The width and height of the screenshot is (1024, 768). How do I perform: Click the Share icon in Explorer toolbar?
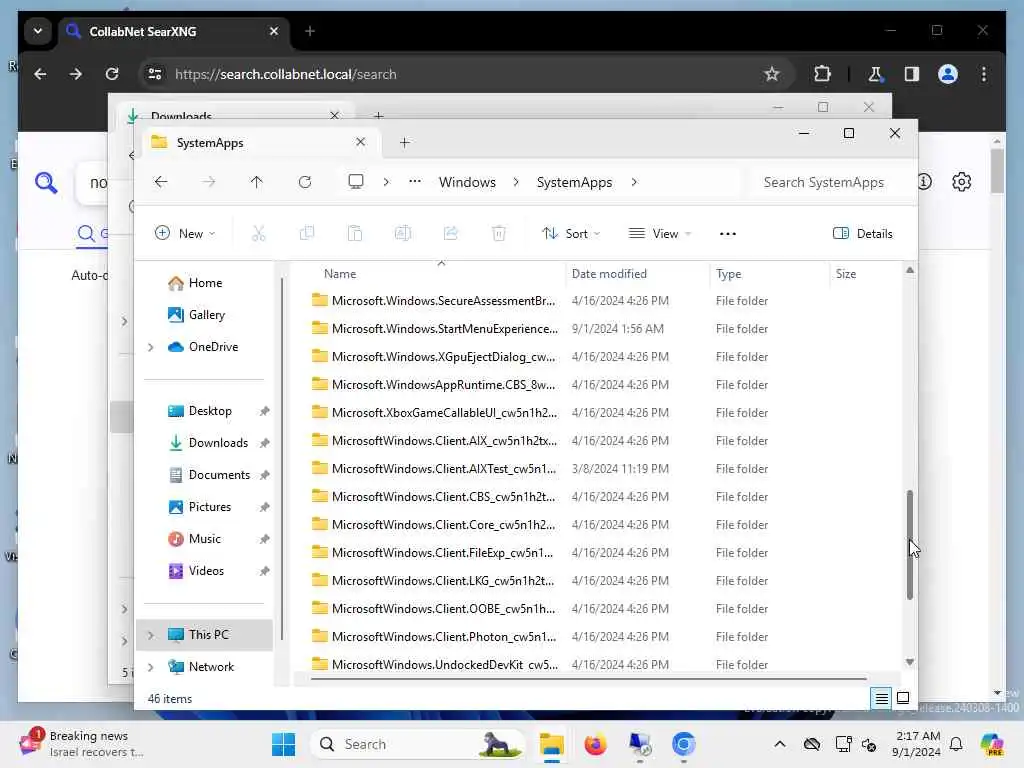click(451, 233)
